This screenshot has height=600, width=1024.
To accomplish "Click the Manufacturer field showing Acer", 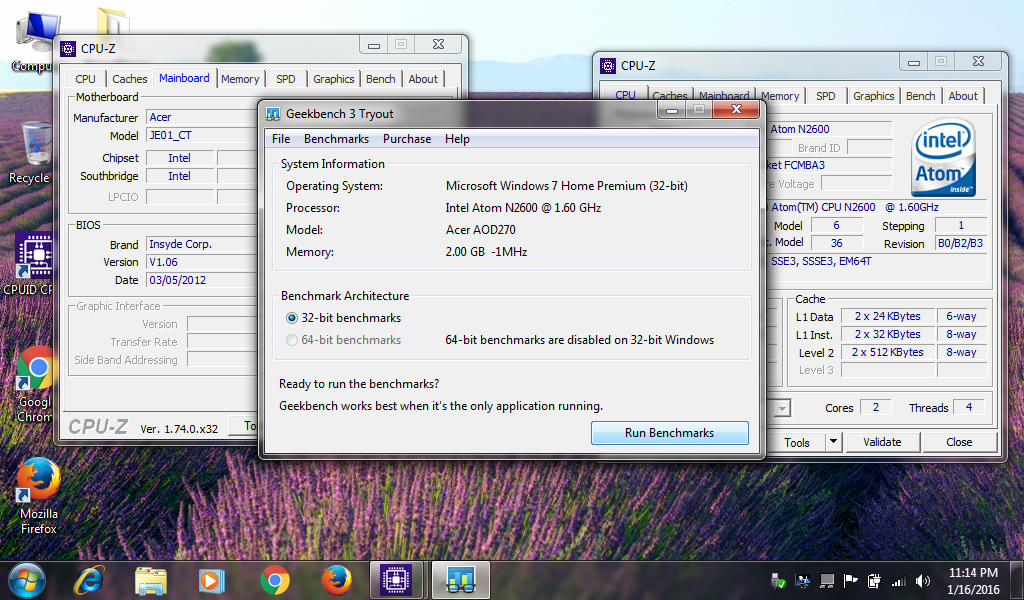I will point(202,118).
